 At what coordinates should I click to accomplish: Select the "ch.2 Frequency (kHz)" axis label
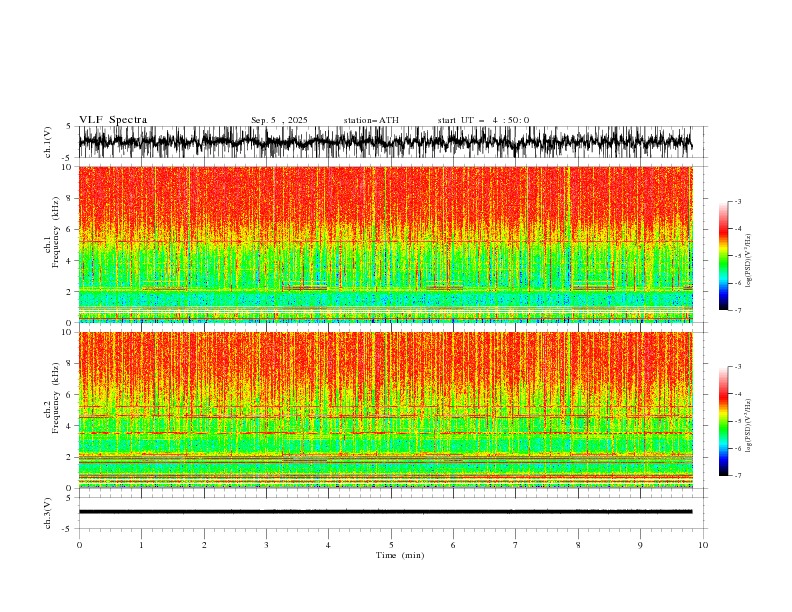coord(53,399)
